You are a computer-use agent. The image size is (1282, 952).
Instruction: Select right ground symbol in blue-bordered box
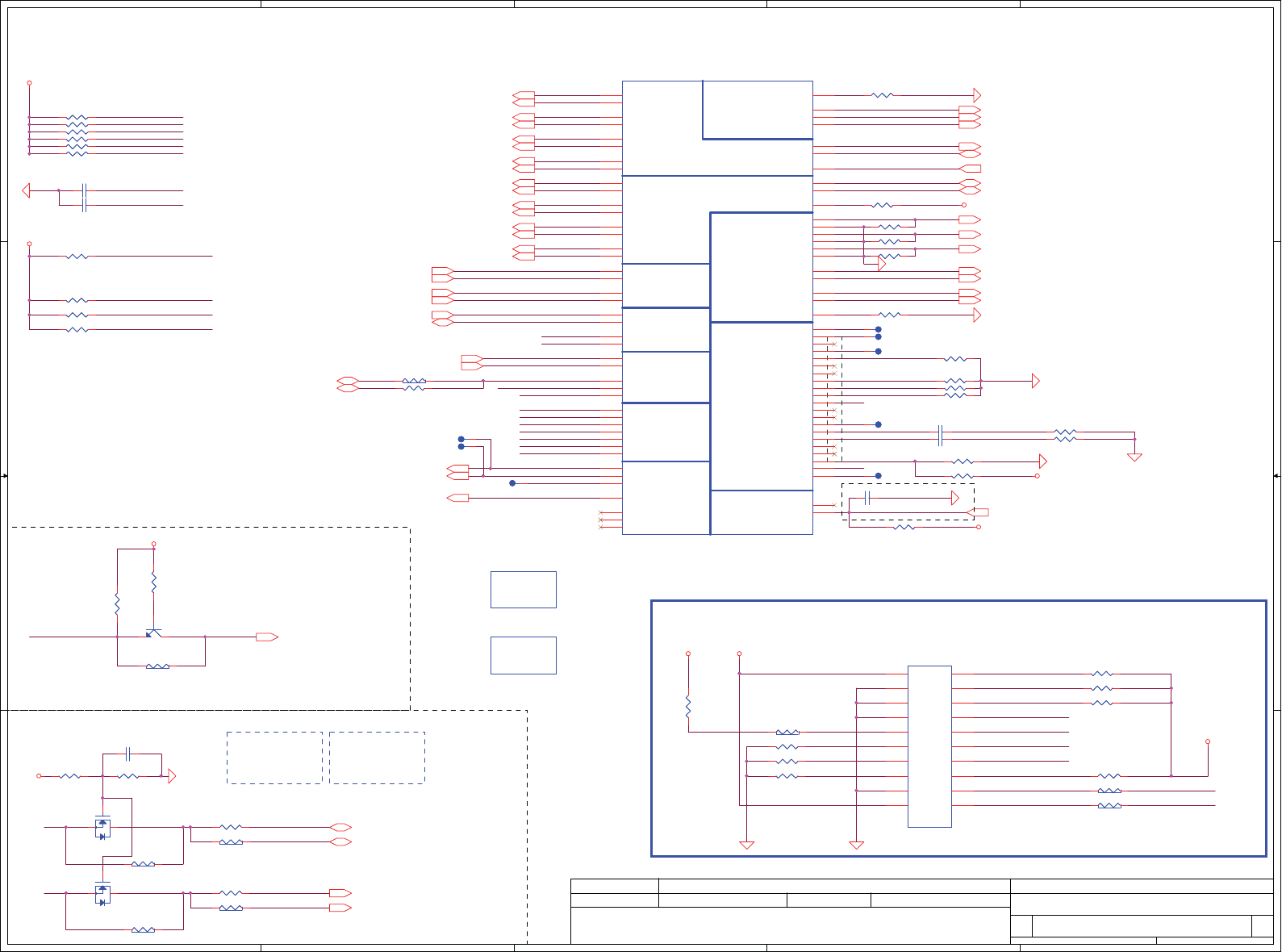[x=857, y=846]
